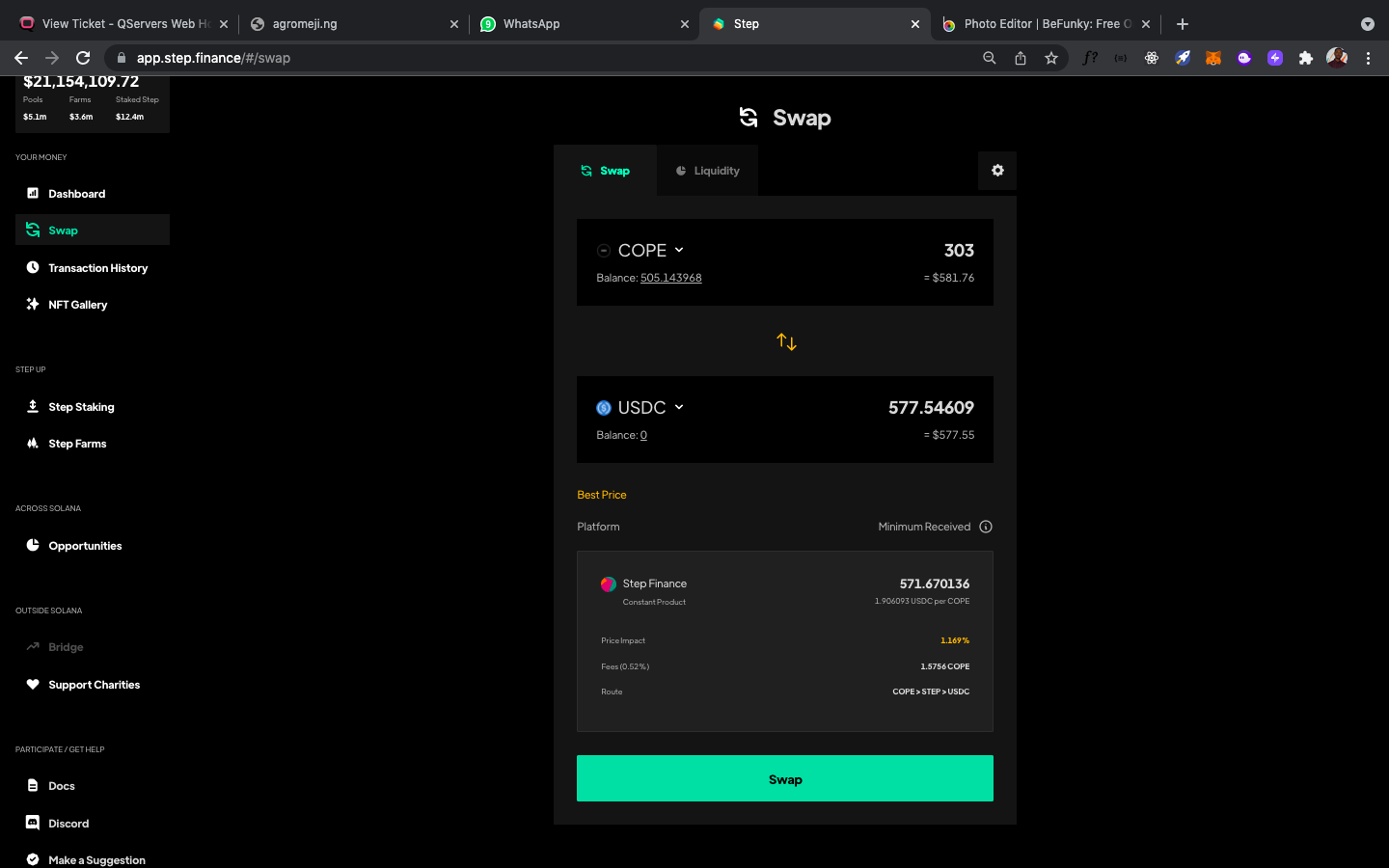Open the MetaMask fox extension

[1213, 58]
